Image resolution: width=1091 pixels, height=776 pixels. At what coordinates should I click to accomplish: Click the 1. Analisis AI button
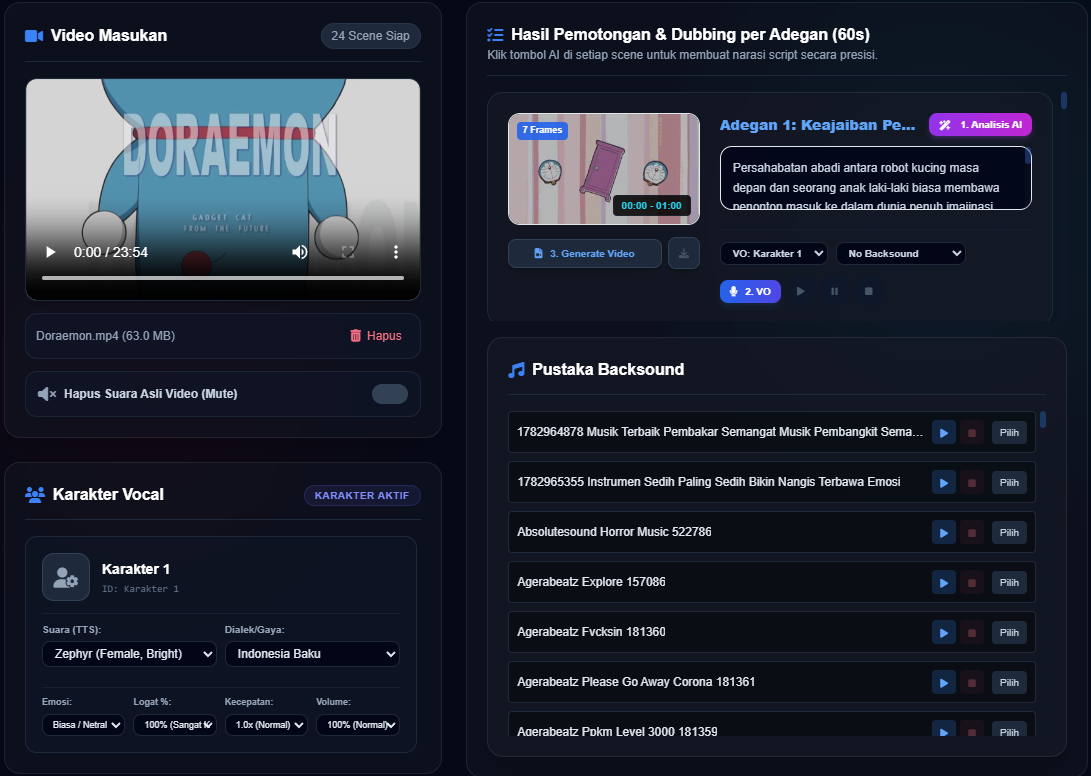(980, 125)
